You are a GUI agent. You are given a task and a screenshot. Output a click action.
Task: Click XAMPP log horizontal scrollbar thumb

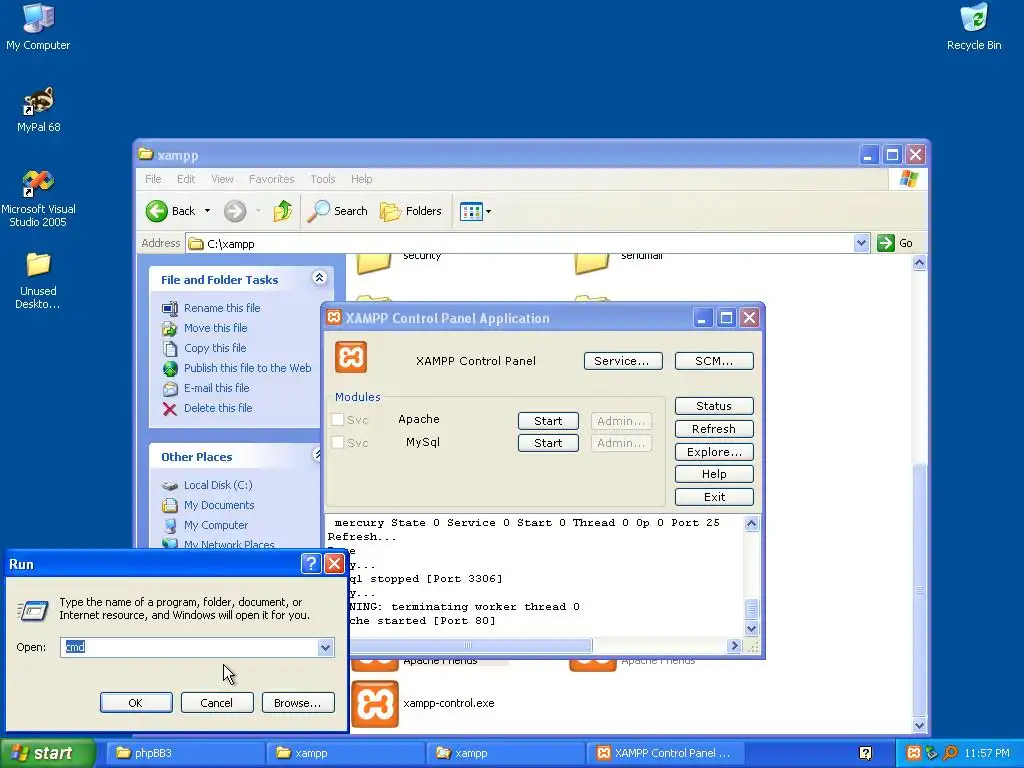pyautogui.click(x=469, y=646)
